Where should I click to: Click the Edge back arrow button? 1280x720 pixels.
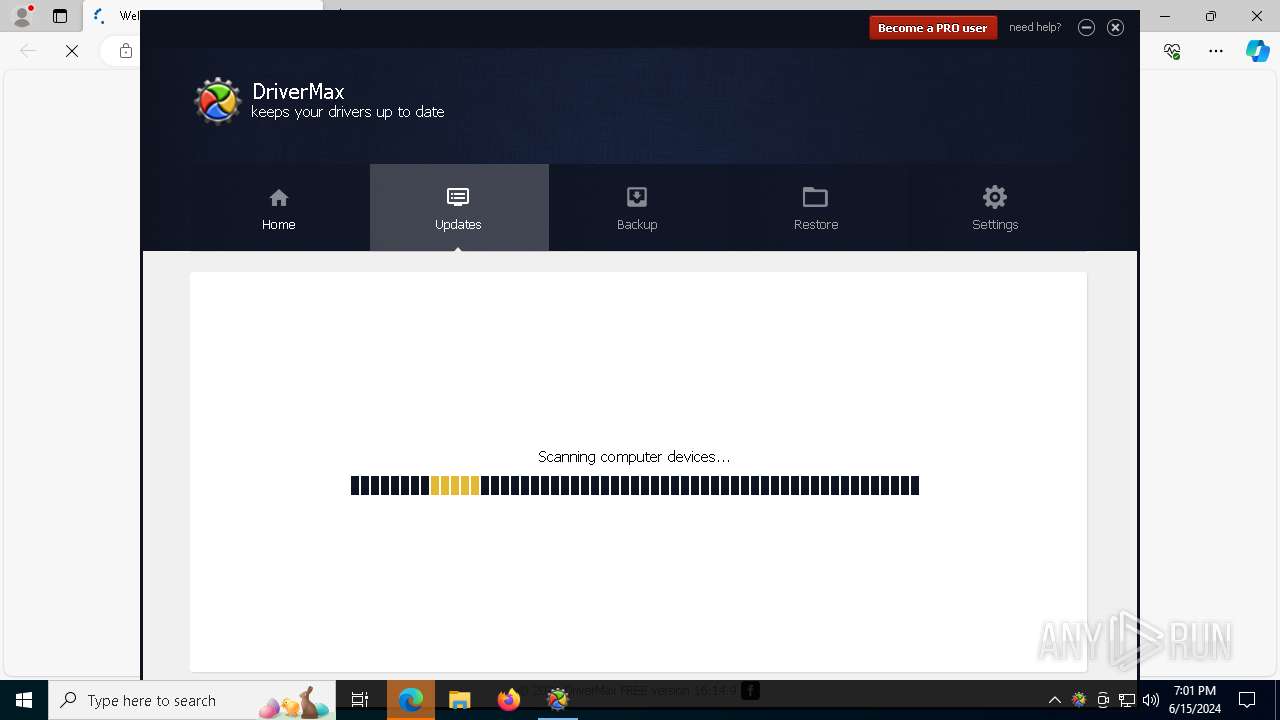[x=28, y=51]
